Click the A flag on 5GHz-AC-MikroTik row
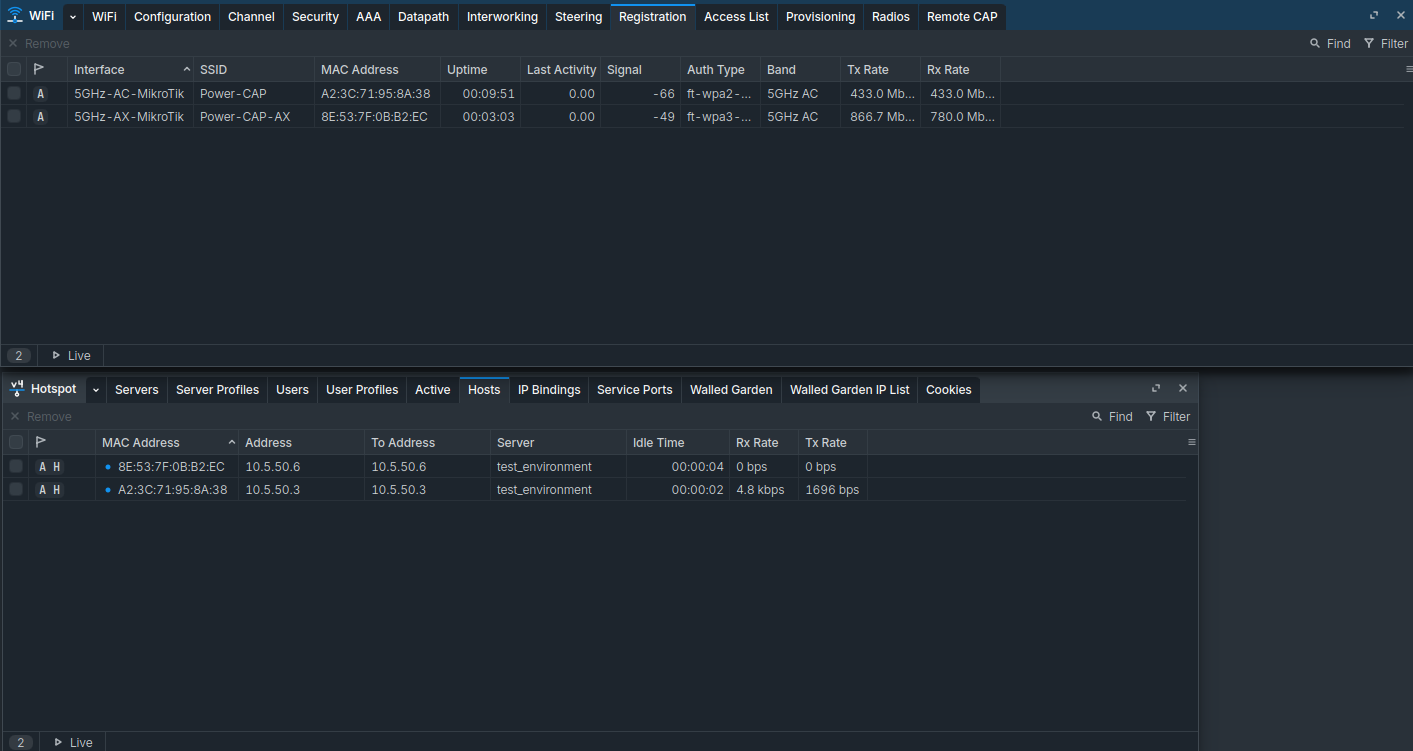The width and height of the screenshot is (1413, 751). (x=40, y=93)
